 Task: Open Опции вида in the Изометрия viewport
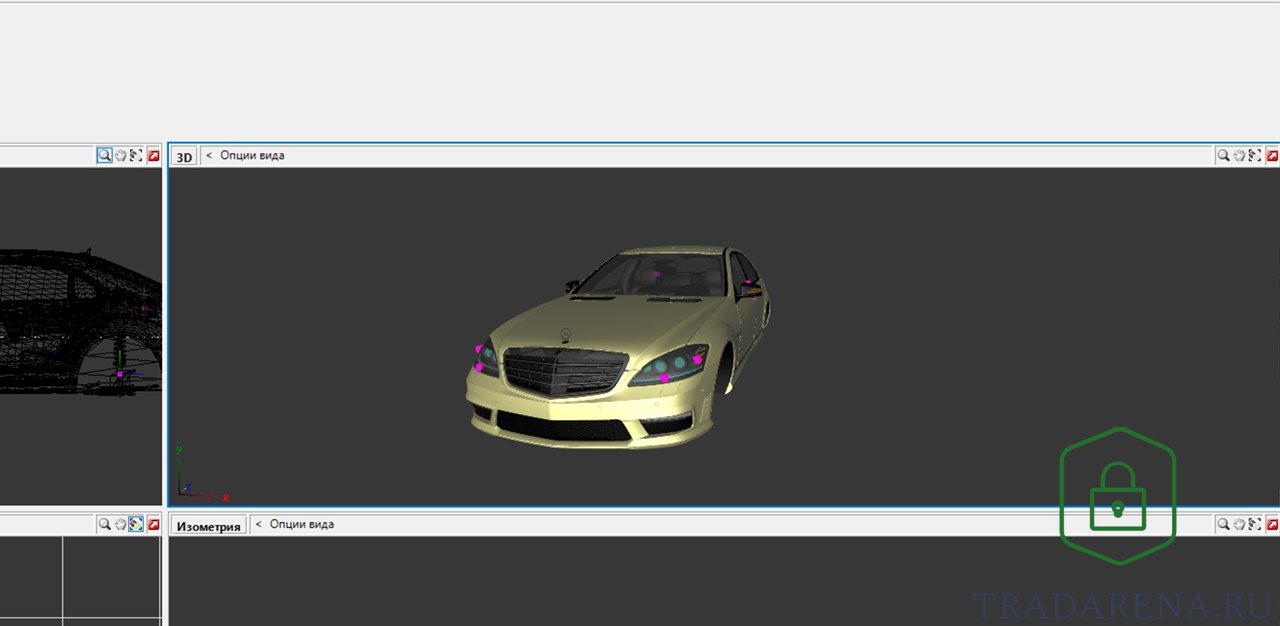(x=302, y=524)
